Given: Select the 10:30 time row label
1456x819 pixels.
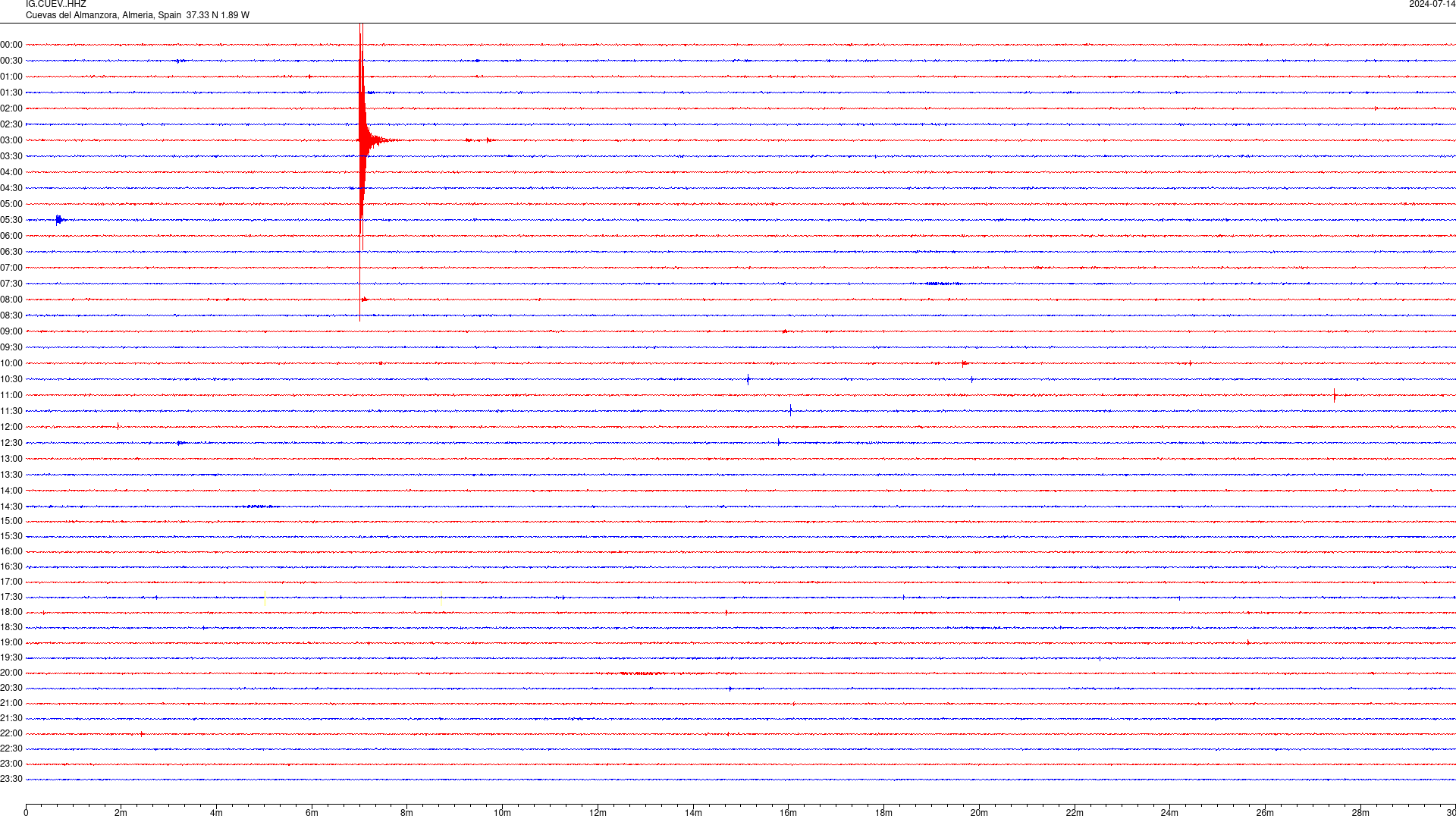Looking at the screenshot, I should tap(11, 379).
